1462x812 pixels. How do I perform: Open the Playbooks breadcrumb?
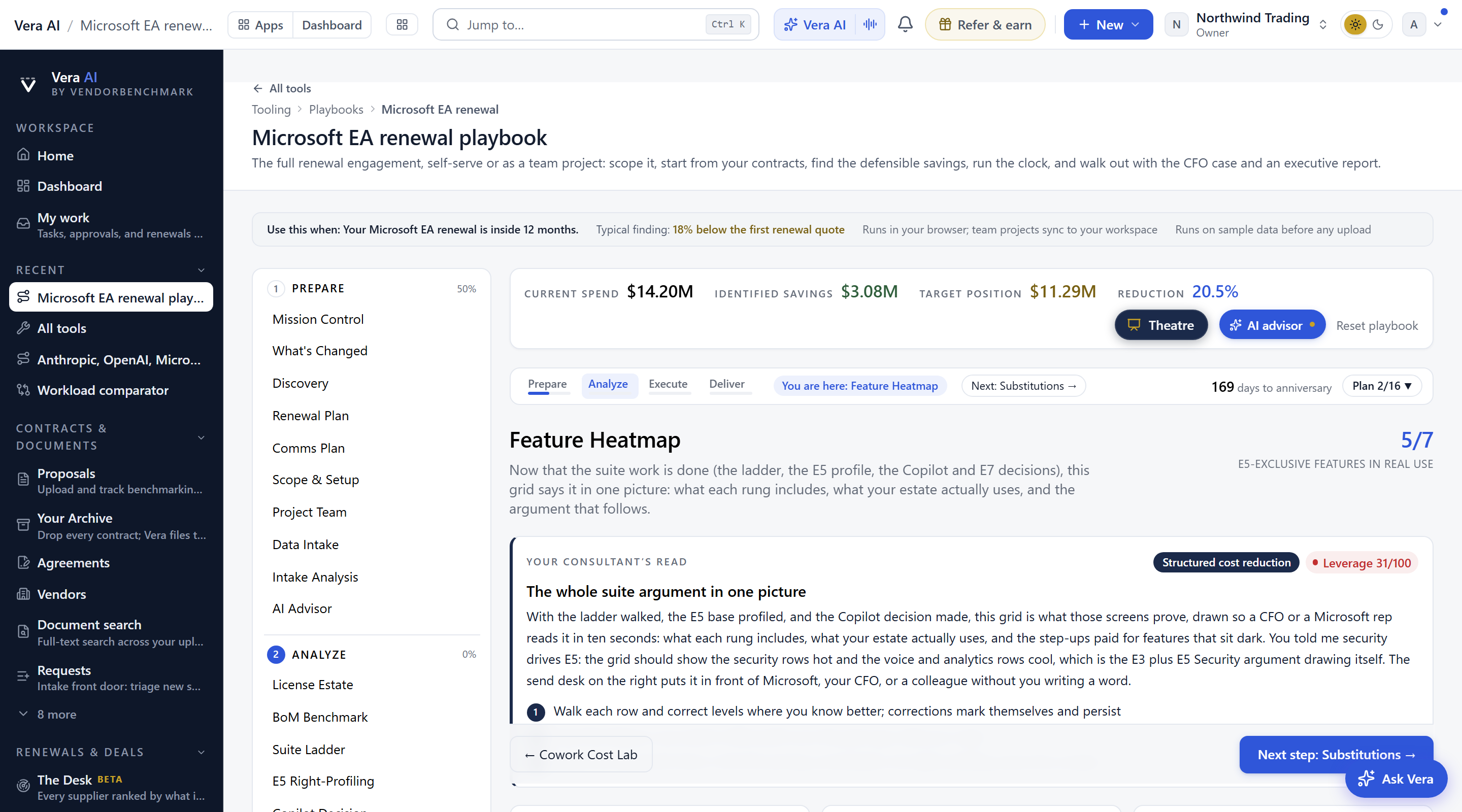click(x=336, y=109)
